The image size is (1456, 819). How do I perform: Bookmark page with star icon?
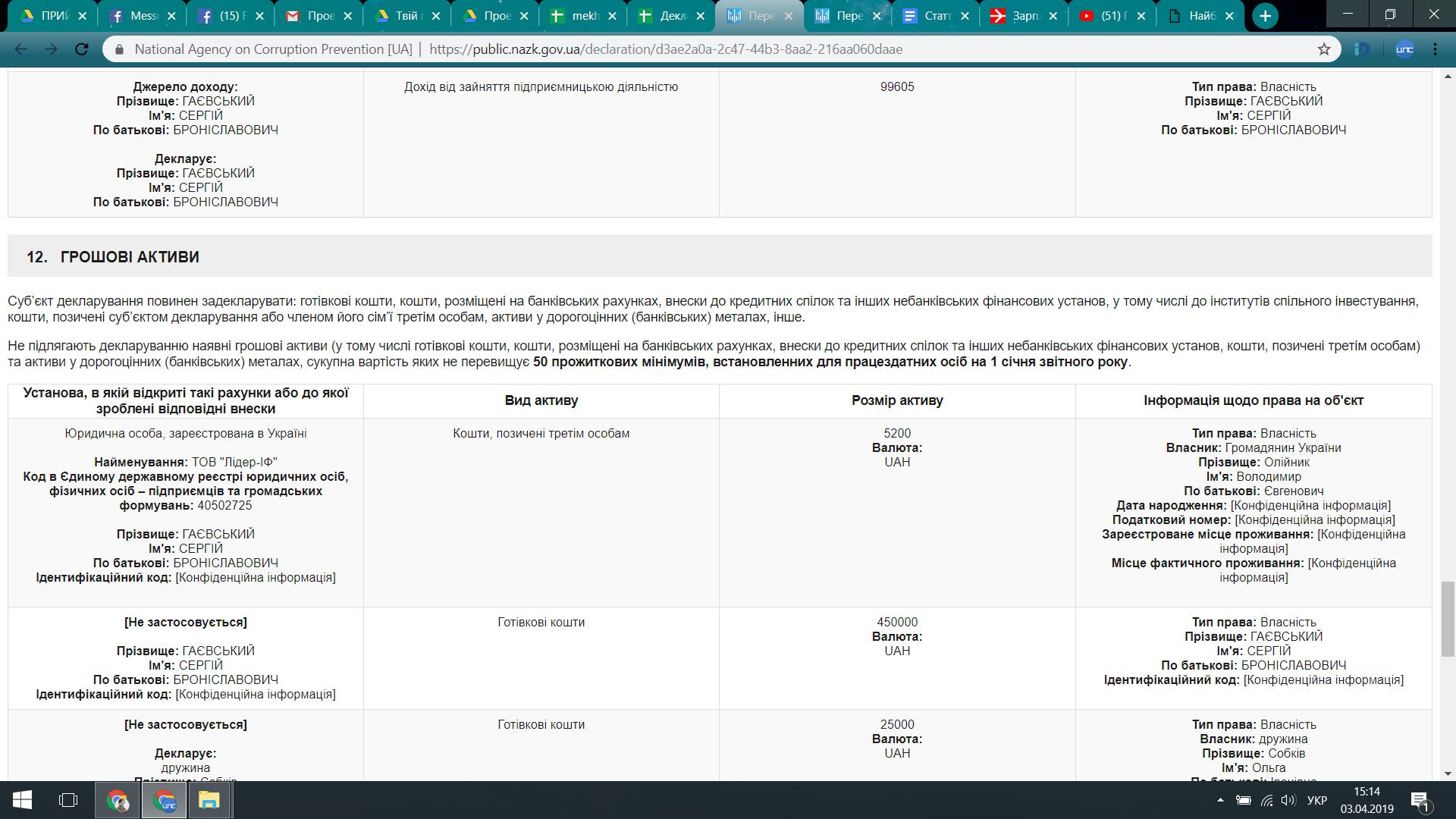coord(1324,49)
